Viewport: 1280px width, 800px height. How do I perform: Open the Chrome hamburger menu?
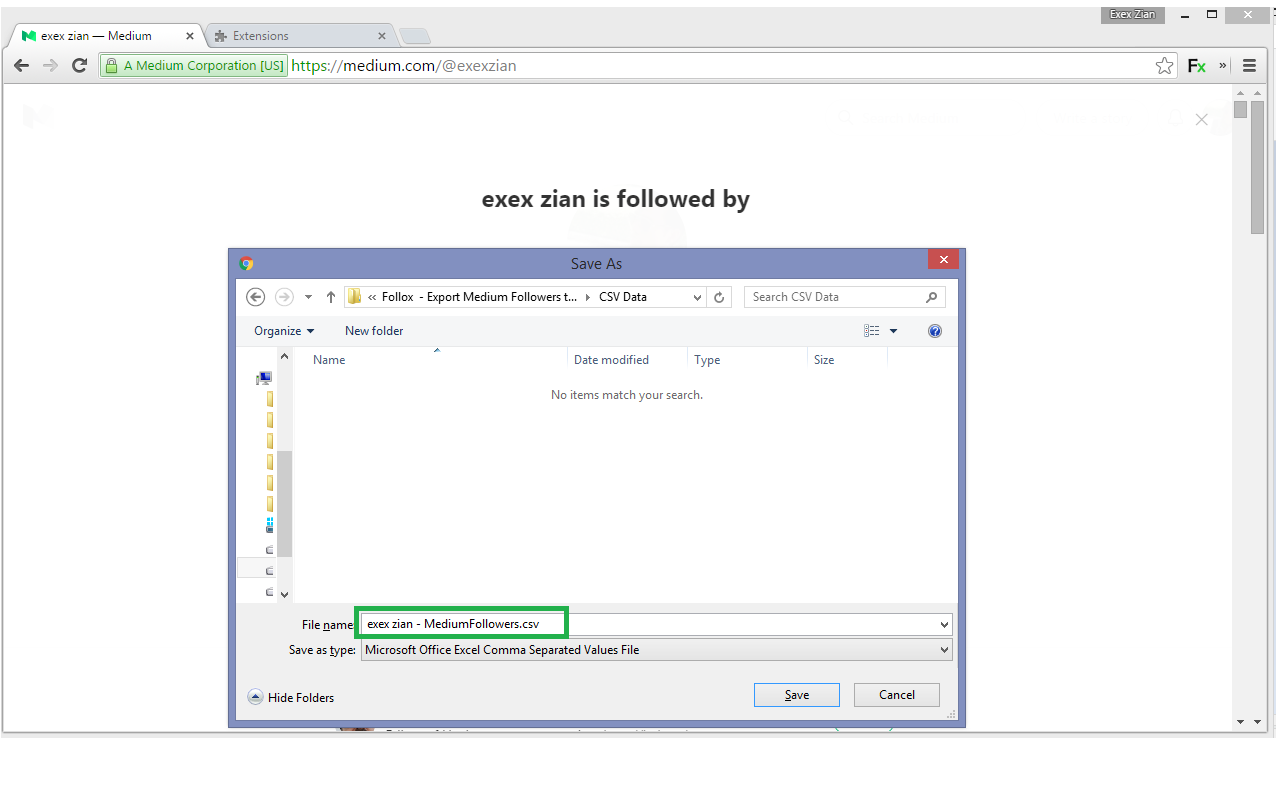(x=1249, y=66)
